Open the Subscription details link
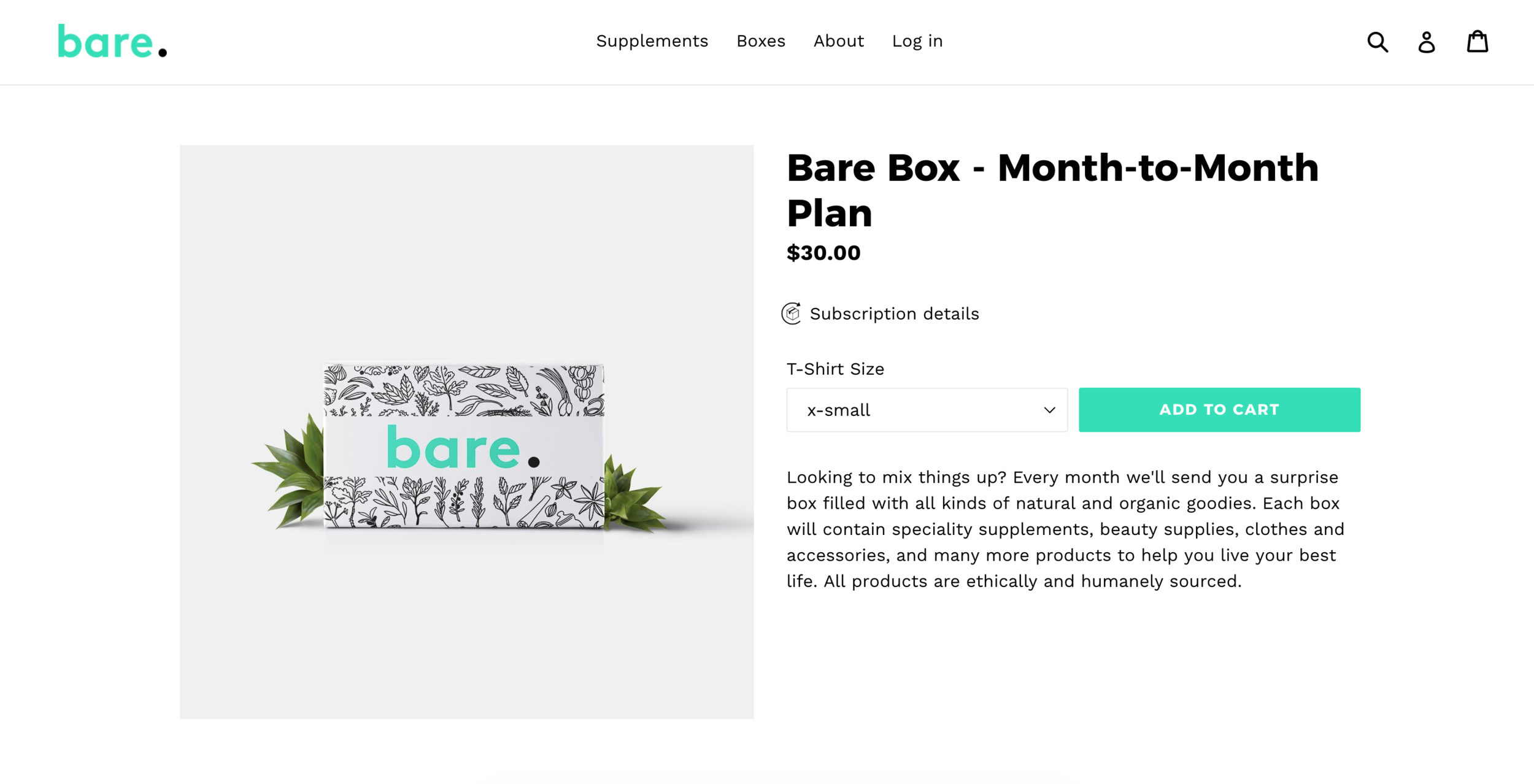Screen dimensions: 1534x784 tap(894, 313)
